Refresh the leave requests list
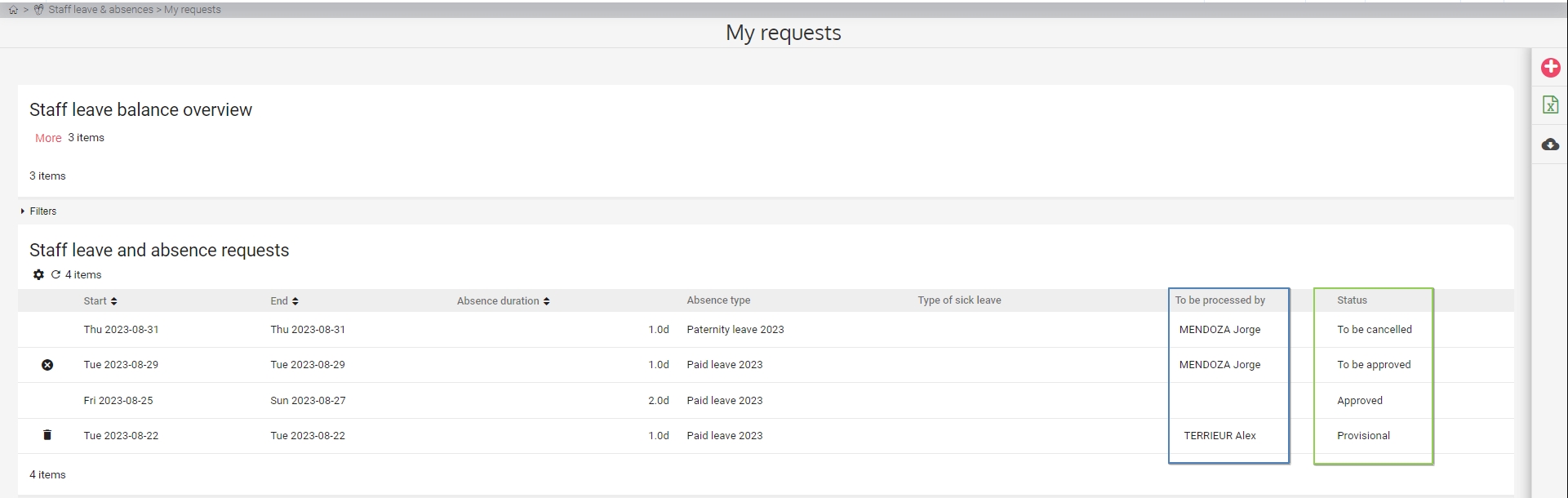1568x498 pixels. click(x=56, y=275)
